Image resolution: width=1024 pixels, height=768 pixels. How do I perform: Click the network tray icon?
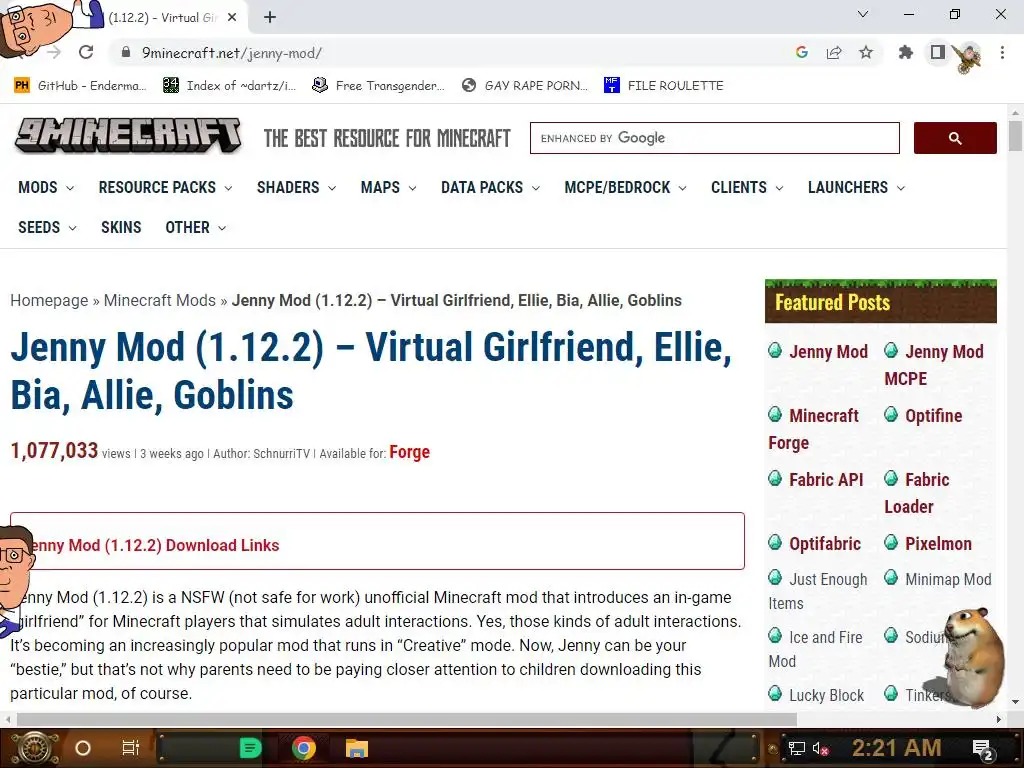[797, 748]
